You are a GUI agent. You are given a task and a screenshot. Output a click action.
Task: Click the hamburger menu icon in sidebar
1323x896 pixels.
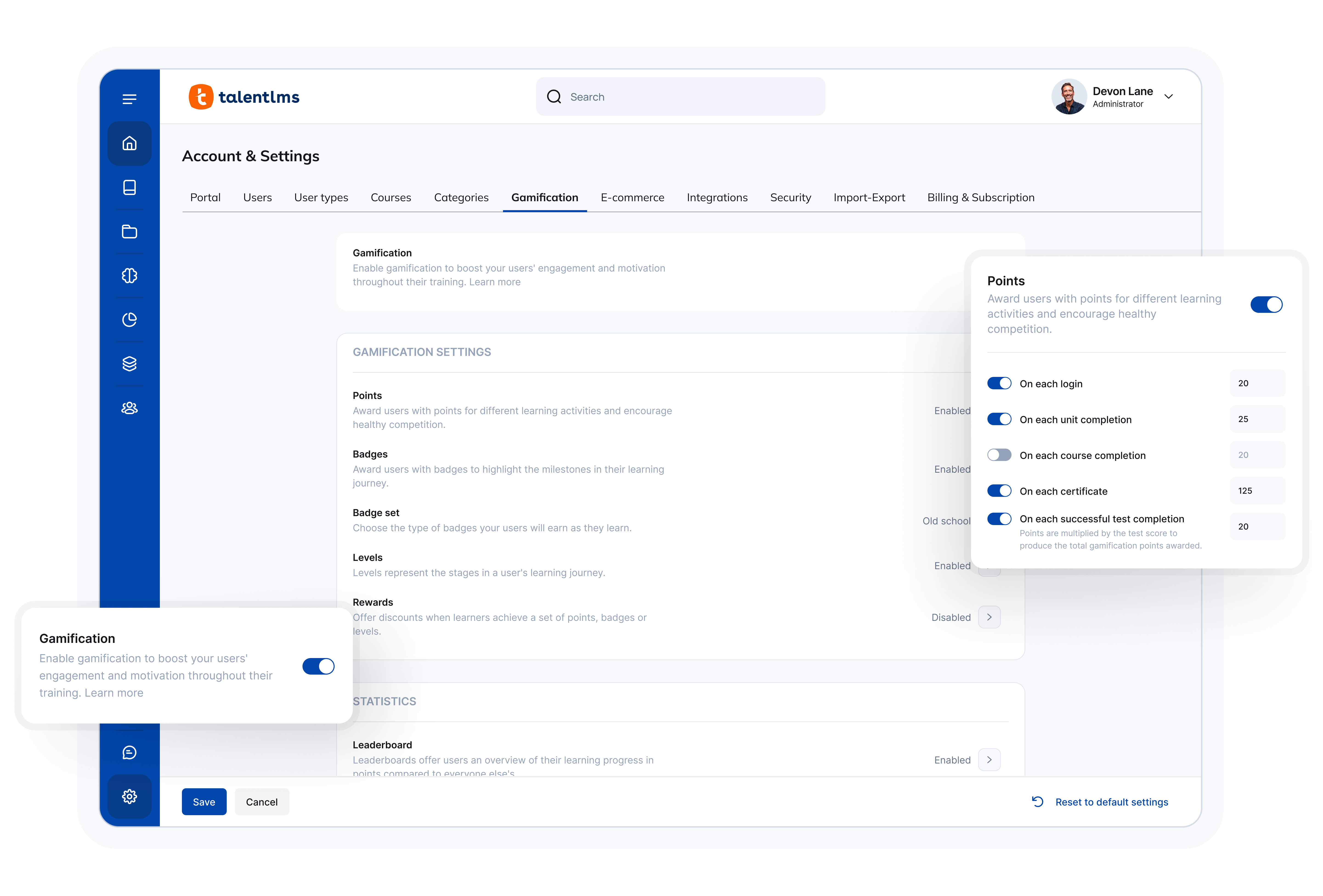pos(129,99)
